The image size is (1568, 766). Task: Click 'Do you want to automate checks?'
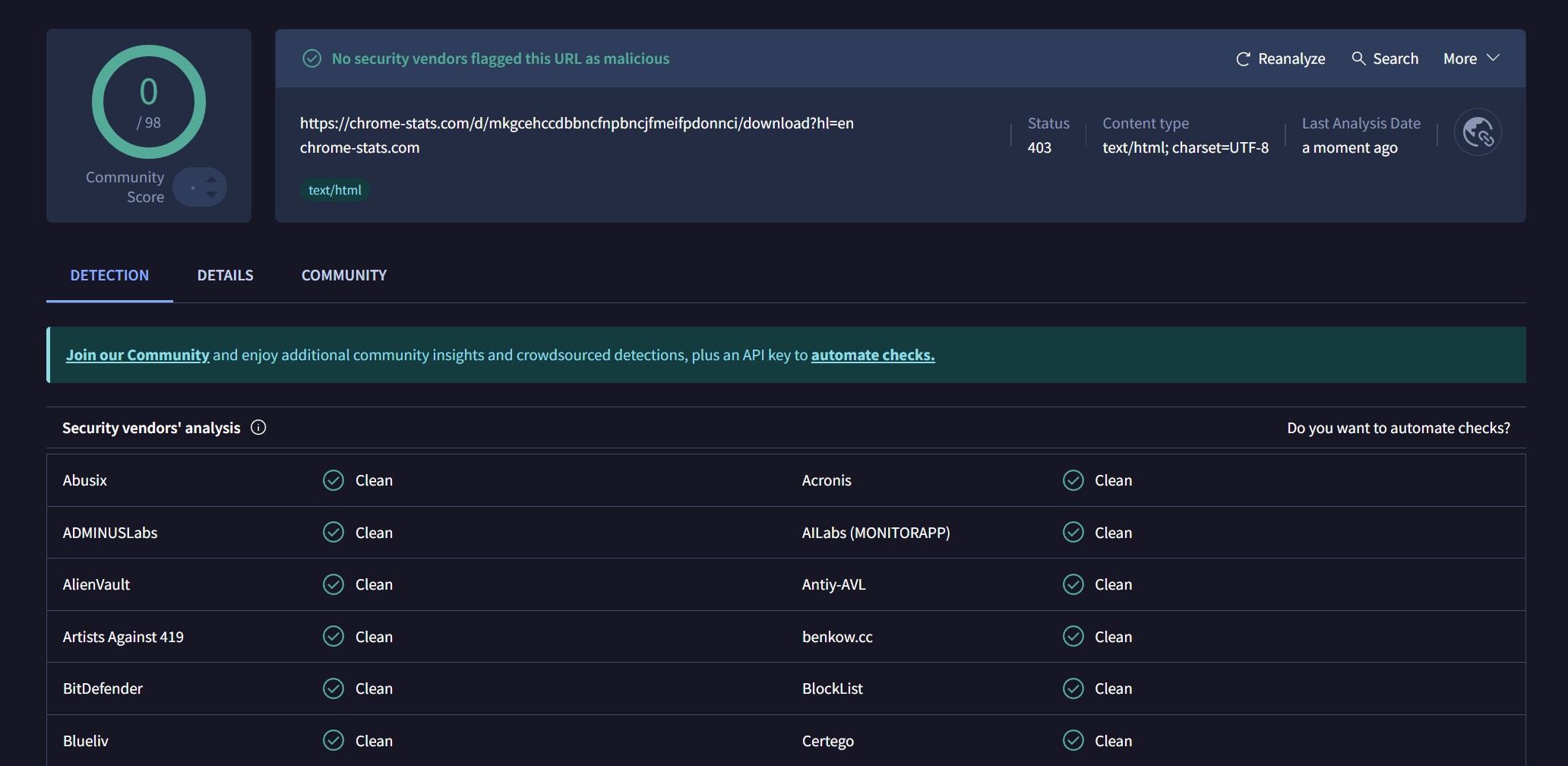1398,428
